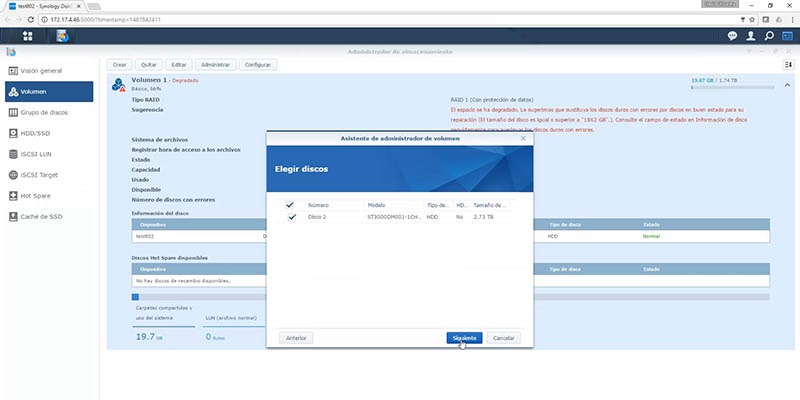This screenshot has height=400, width=800.
Task: Toggle the Disco 2 checkbox
Action: tap(292, 217)
